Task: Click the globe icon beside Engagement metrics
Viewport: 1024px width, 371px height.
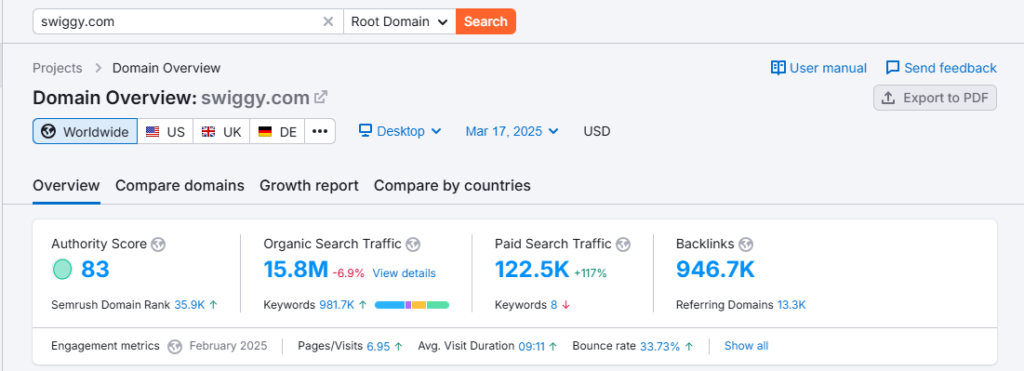Action: 174,346
